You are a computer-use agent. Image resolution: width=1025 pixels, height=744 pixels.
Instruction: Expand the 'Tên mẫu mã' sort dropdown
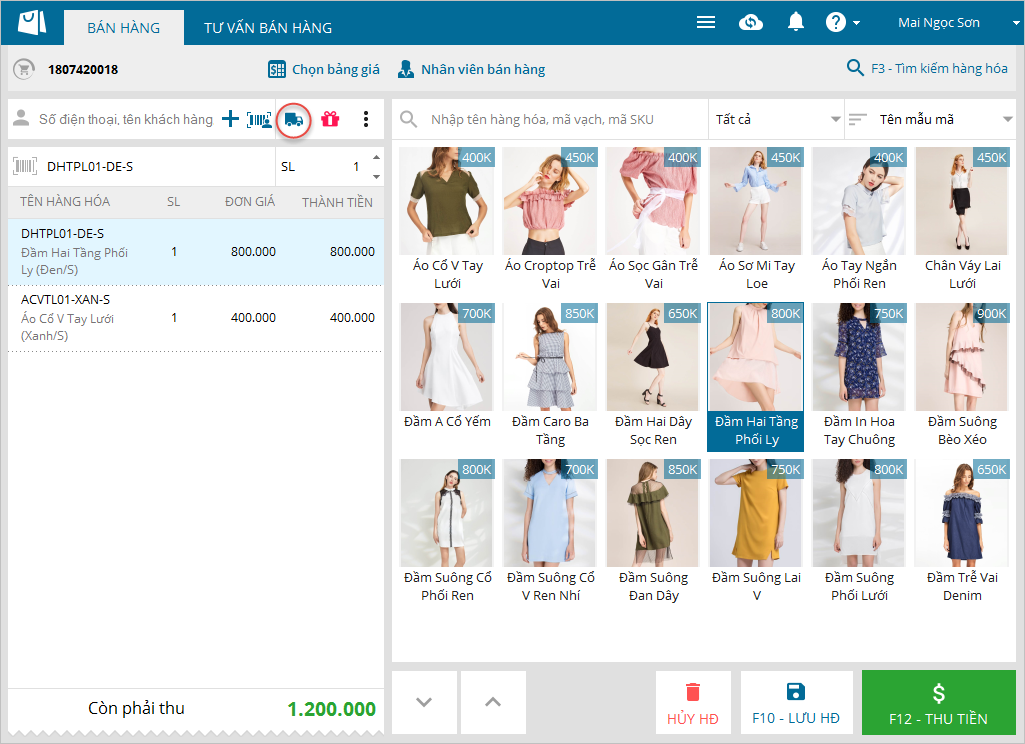tap(930, 120)
